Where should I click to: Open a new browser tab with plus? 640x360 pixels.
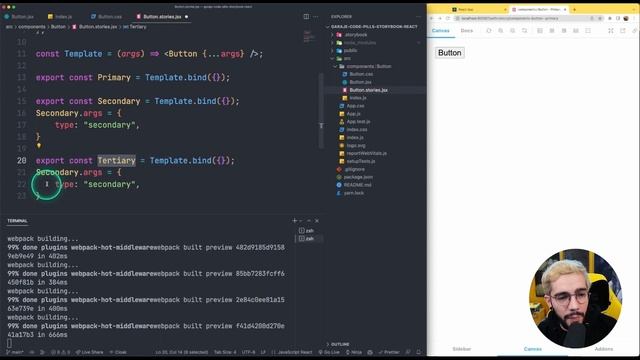(574, 9)
